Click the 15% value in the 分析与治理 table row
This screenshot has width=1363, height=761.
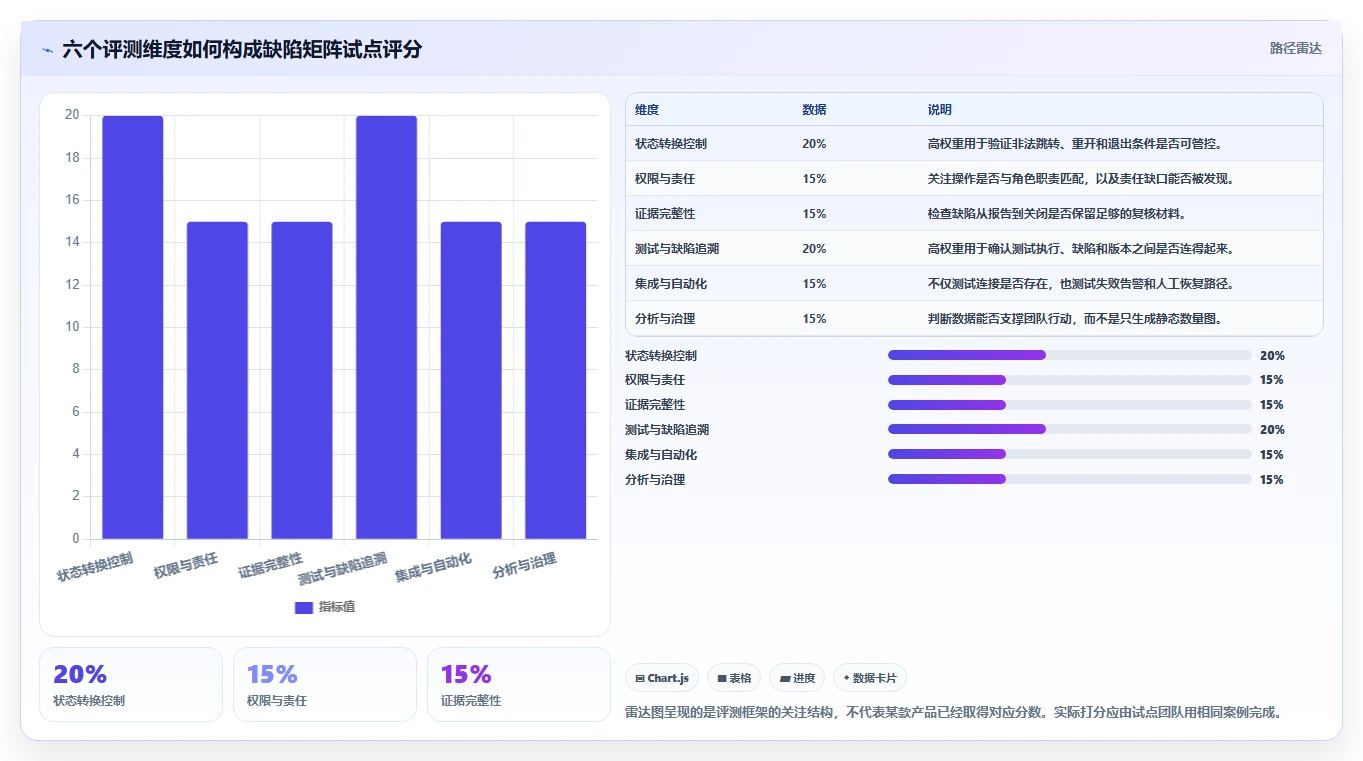(814, 319)
